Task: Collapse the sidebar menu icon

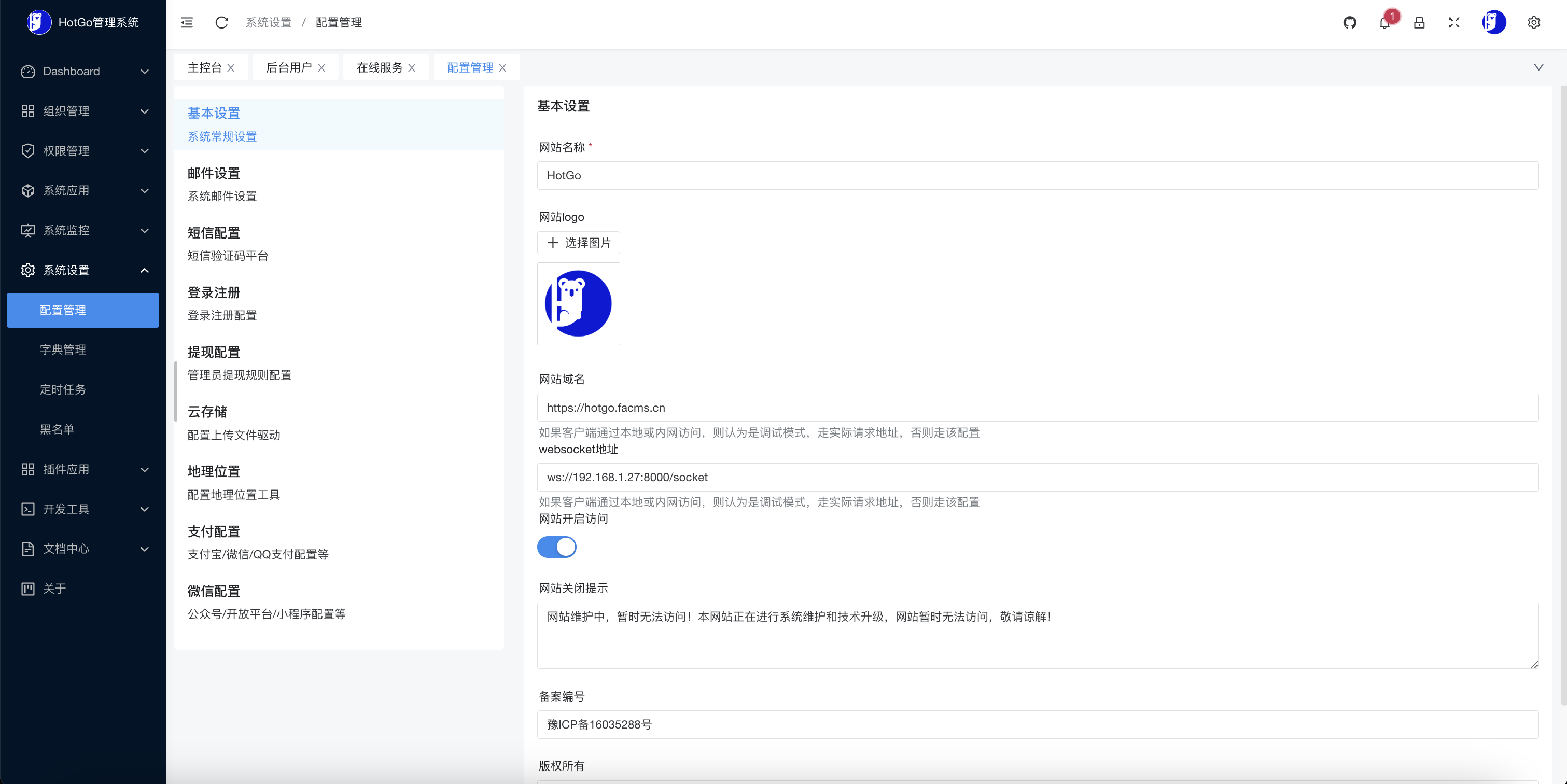Action: click(187, 22)
